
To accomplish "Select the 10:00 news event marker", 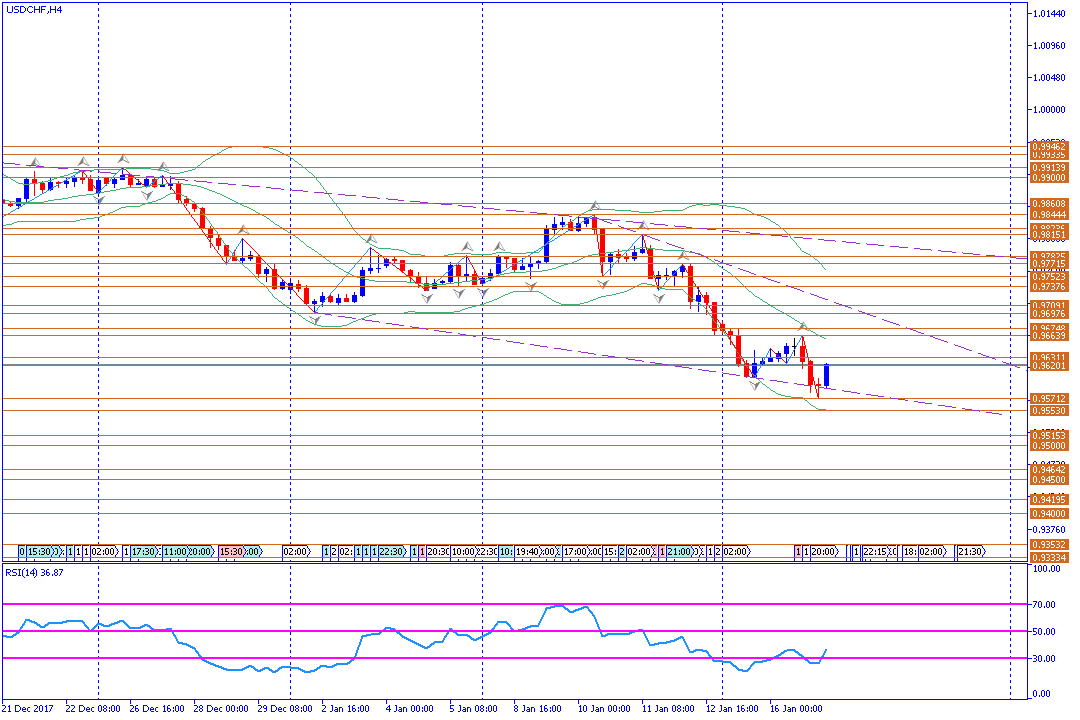I will point(464,552).
